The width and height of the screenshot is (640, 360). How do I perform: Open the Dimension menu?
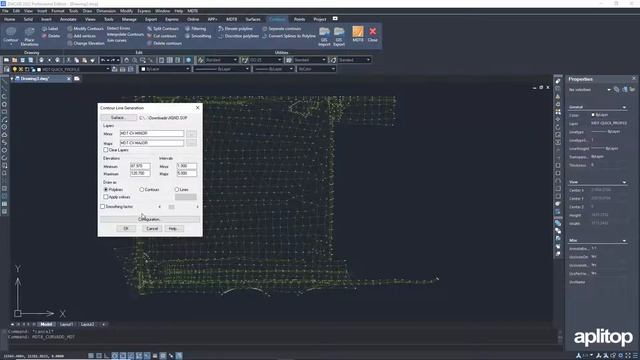[106, 11]
